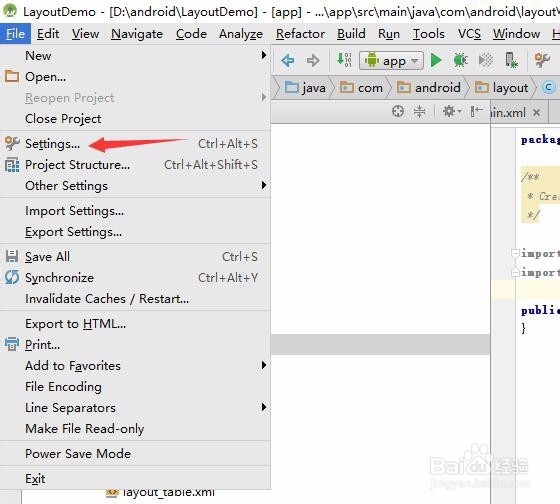560x504 pixels.
Task: Open the Build menu
Action: [351, 34]
